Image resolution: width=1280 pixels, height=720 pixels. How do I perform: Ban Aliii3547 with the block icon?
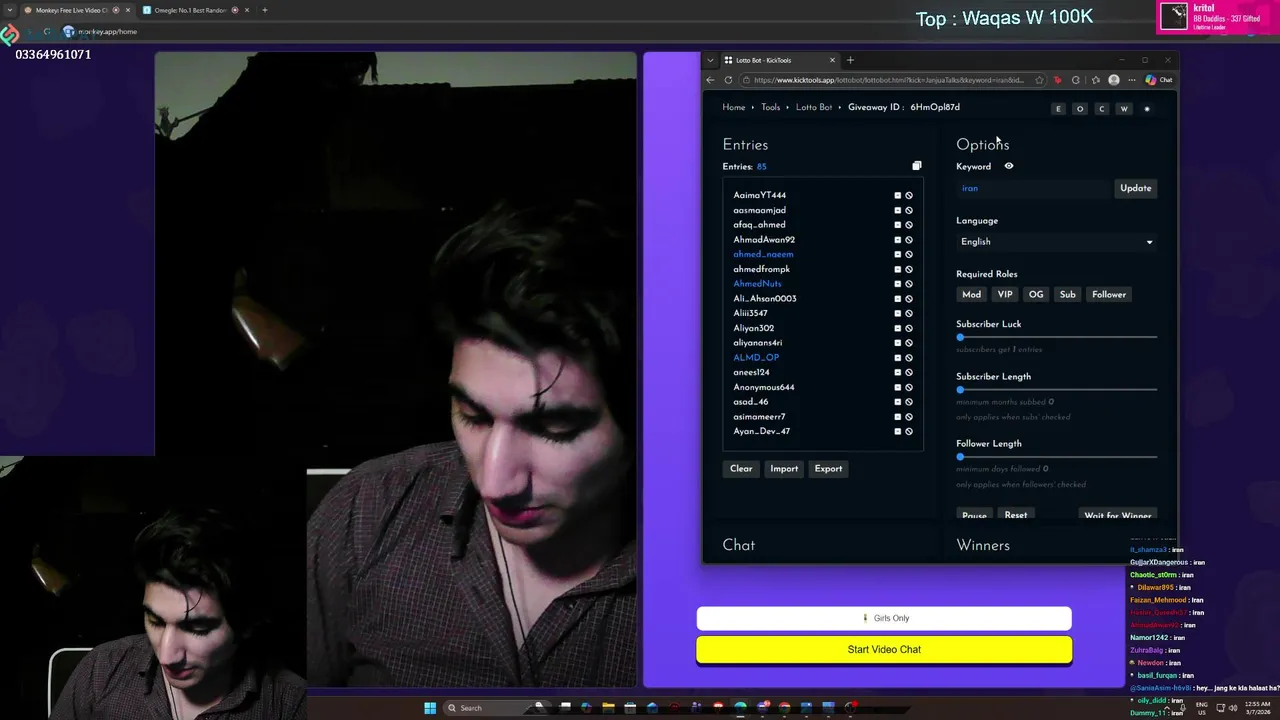(x=909, y=313)
